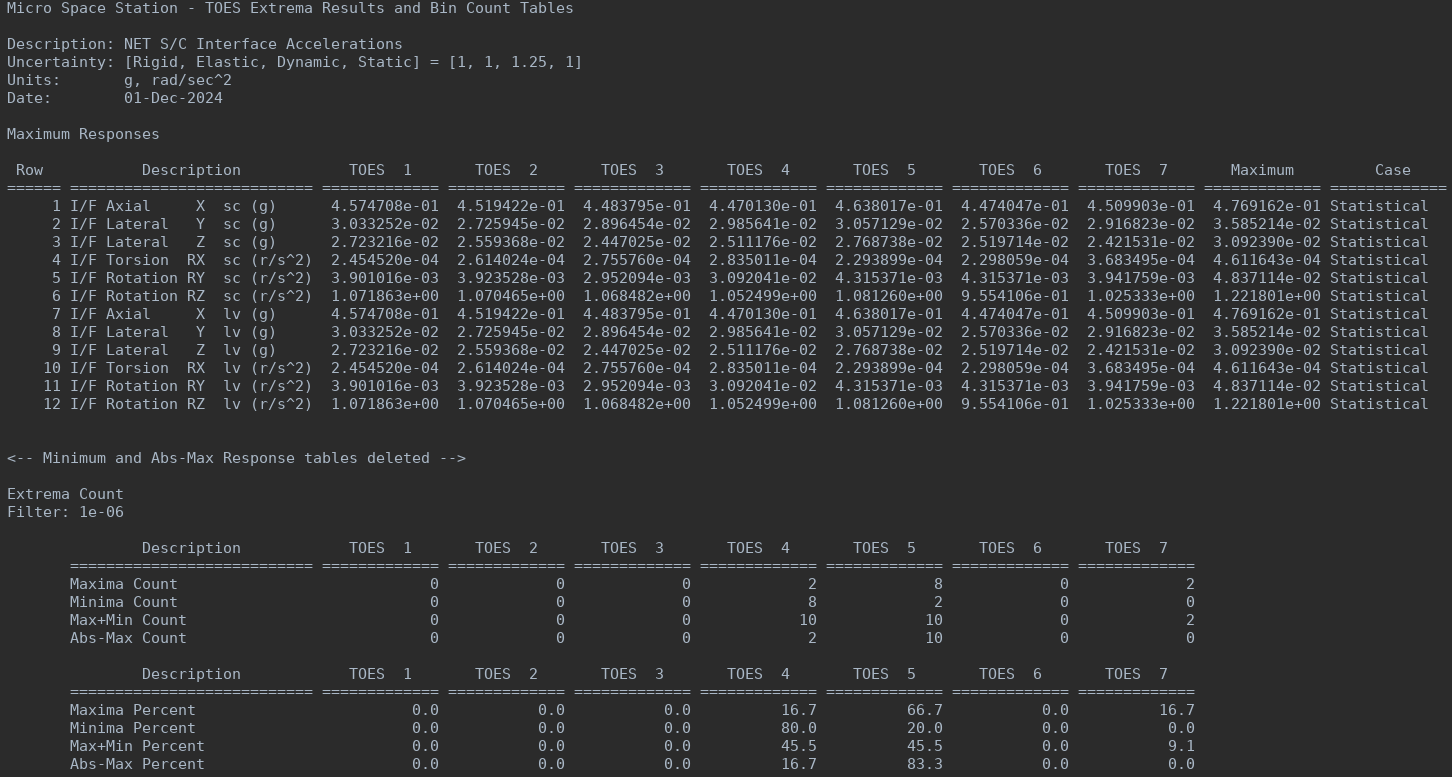Click row 8 description 'I/F Lateral Y lv (g)'
The width and height of the screenshot is (1452, 777).
[x=173, y=332]
